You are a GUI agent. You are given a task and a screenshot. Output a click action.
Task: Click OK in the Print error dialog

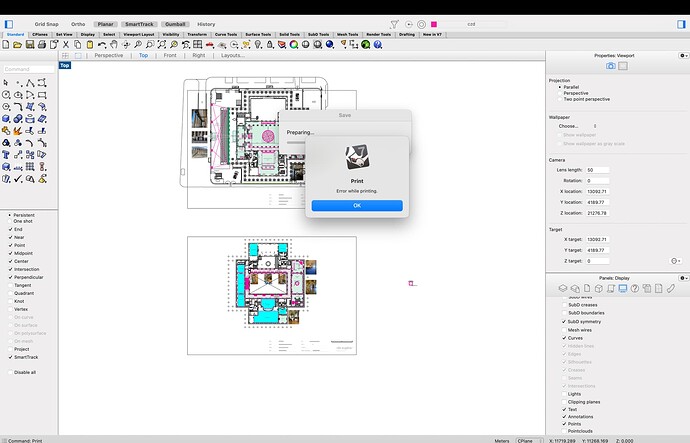point(357,205)
